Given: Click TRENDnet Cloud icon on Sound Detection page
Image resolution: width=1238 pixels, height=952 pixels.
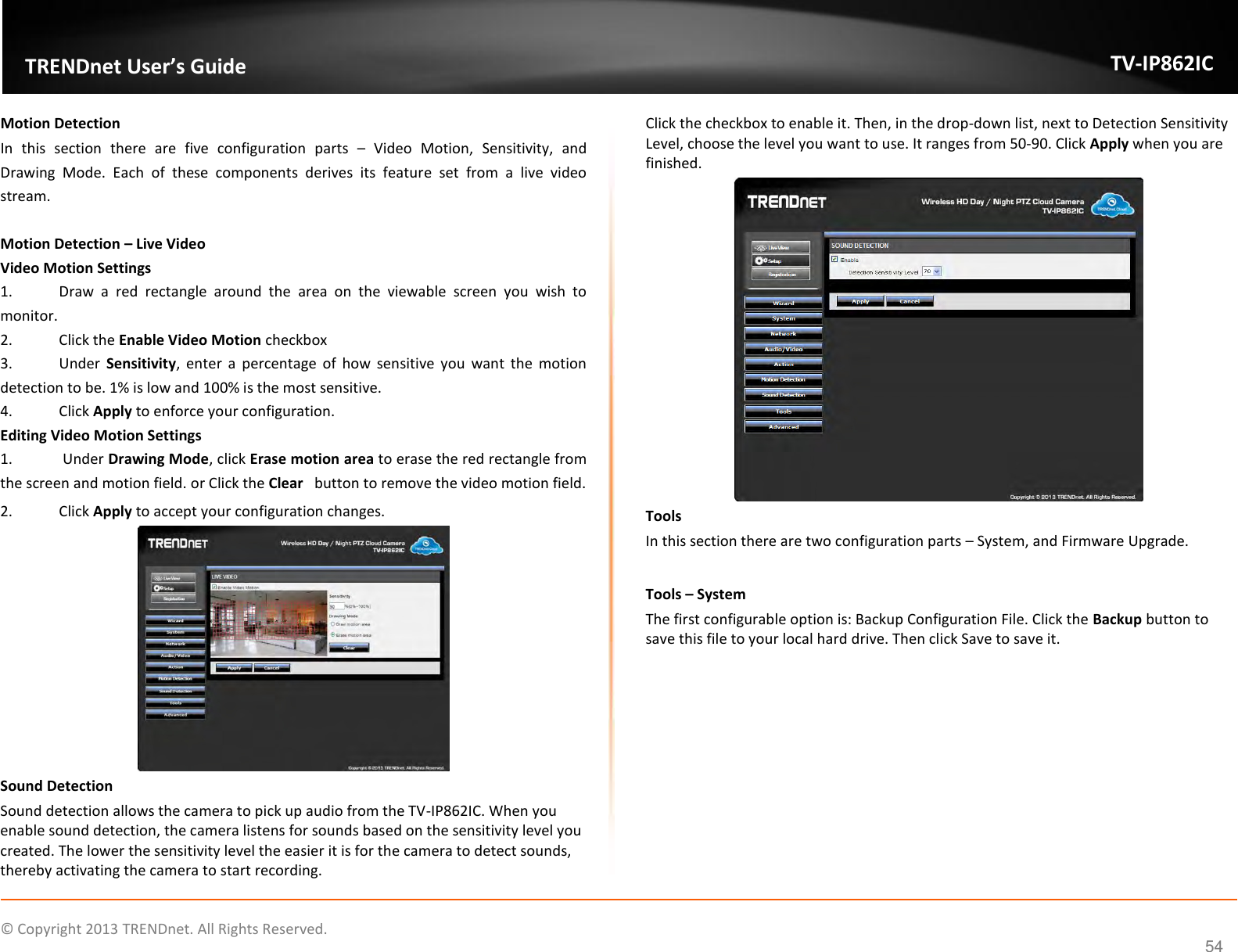Looking at the screenshot, I should coord(1112,205).
